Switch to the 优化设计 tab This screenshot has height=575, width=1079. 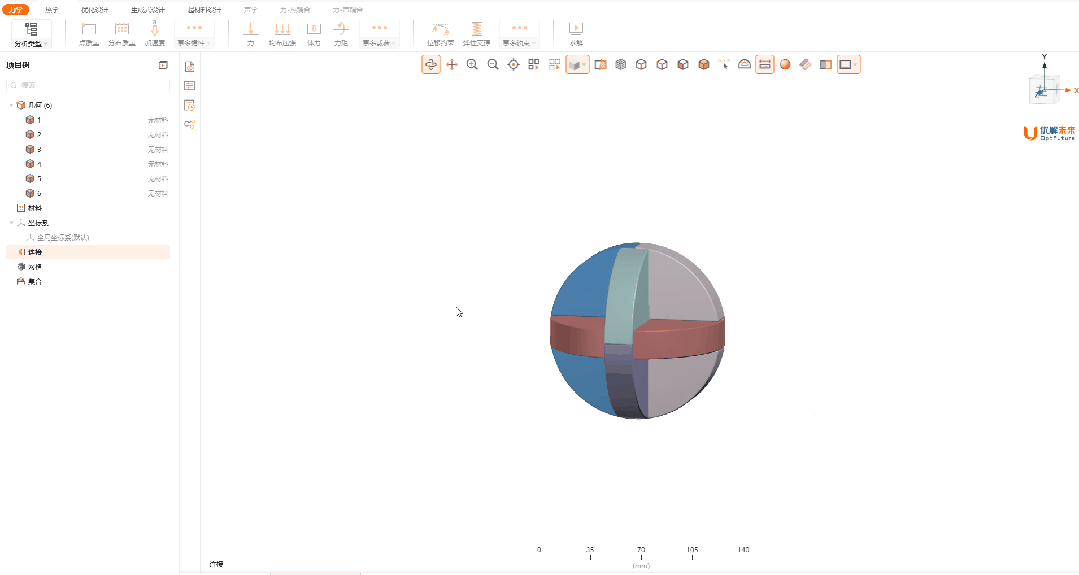(94, 10)
